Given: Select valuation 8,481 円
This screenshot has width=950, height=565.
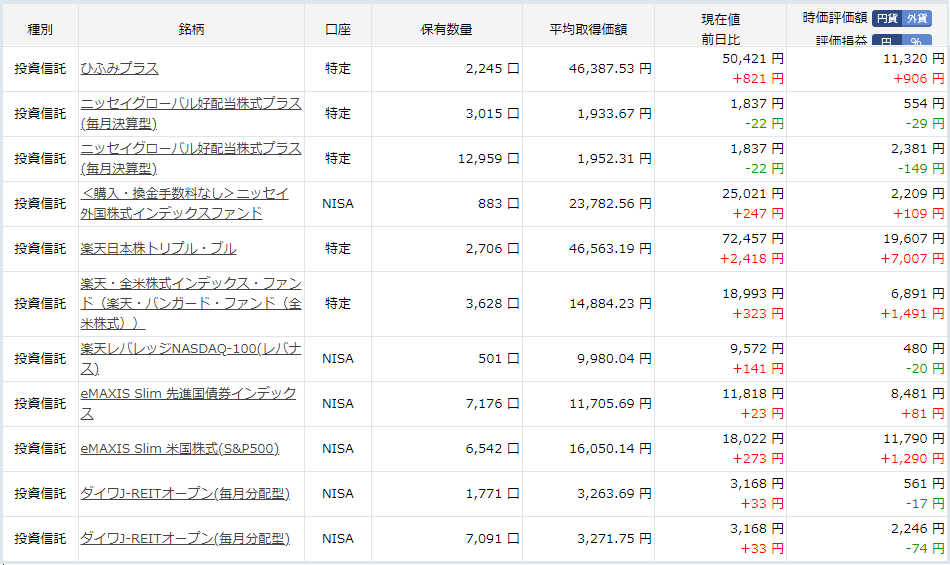Looking at the screenshot, I should [x=917, y=394].
